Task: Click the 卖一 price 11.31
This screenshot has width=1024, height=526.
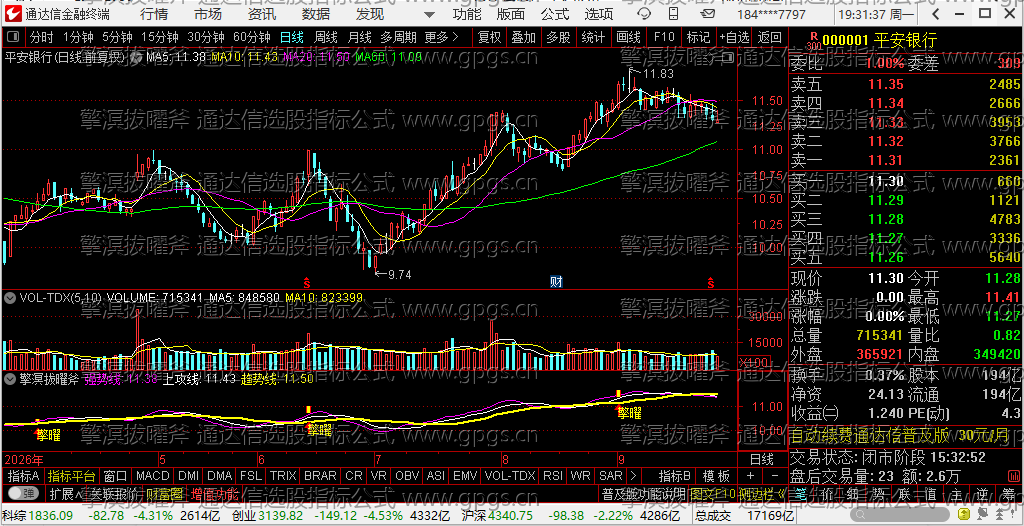Action: coord(887,160)
